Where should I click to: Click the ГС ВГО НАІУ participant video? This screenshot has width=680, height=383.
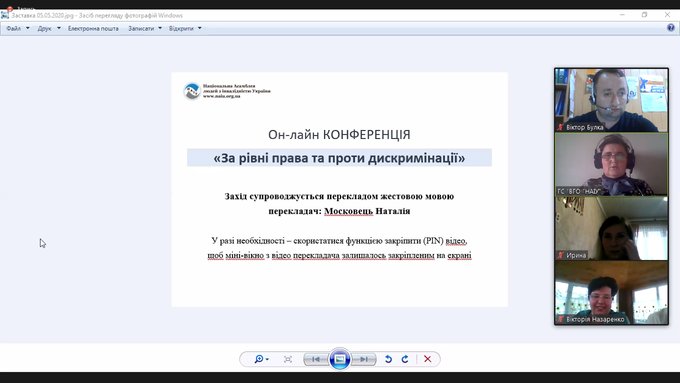tap(611, 164)
